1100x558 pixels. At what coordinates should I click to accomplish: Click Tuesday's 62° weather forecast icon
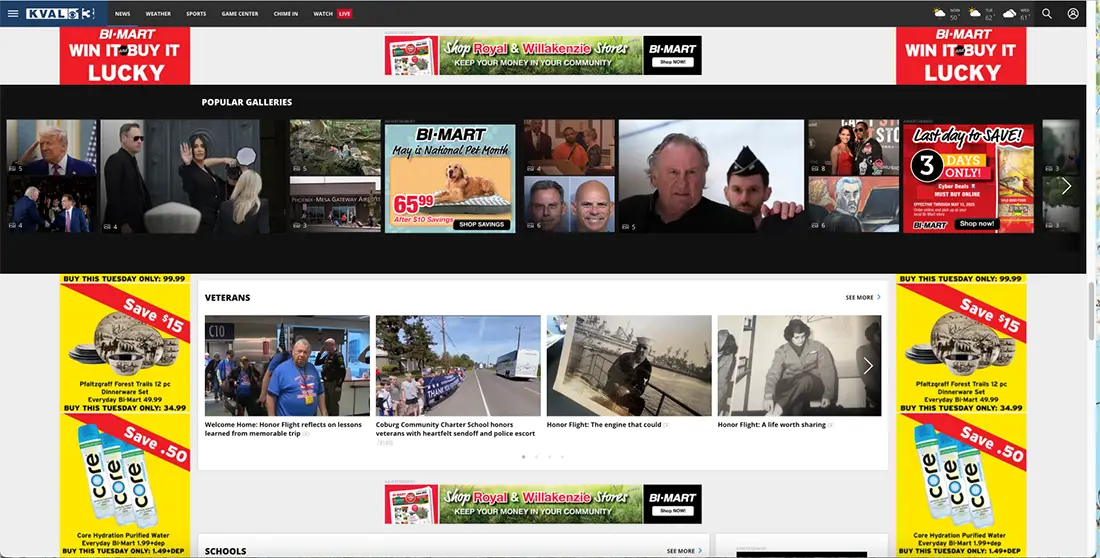(x=974, y=13)
